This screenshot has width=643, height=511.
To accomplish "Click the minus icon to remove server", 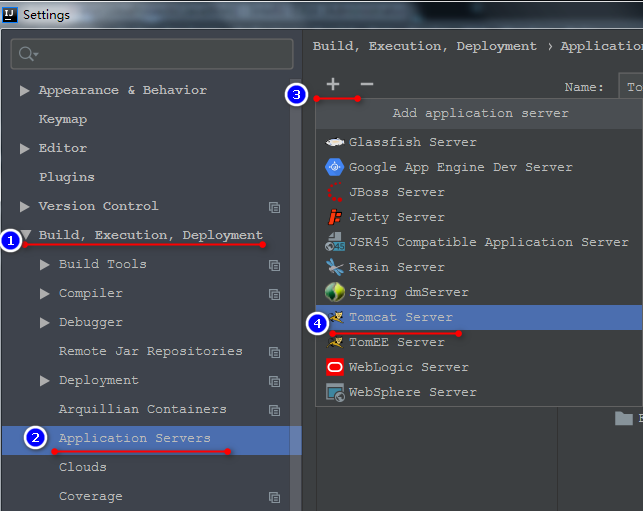I will click(x=367, y=84).
